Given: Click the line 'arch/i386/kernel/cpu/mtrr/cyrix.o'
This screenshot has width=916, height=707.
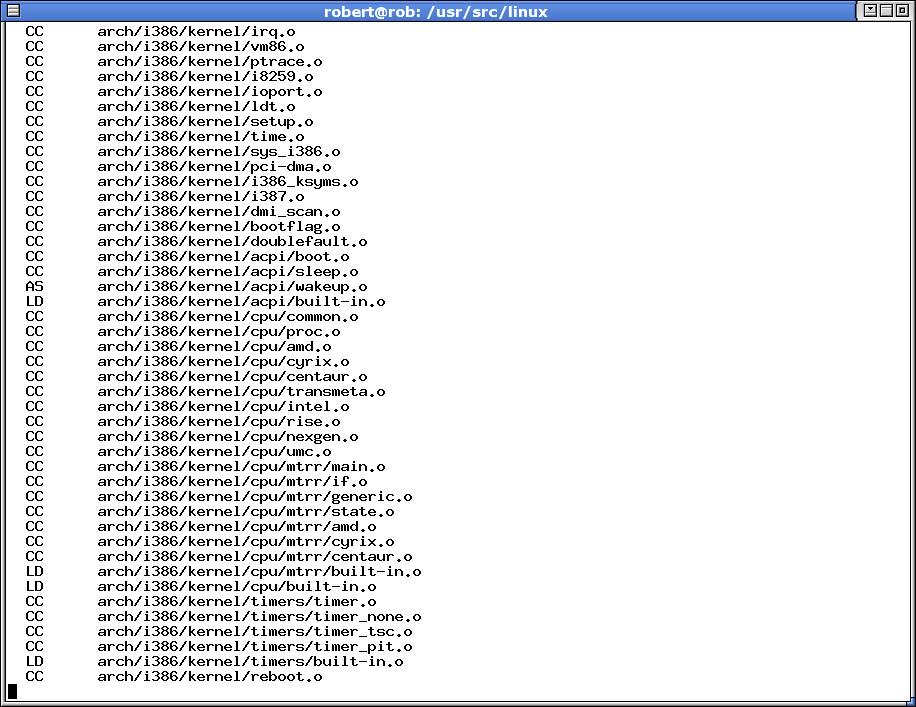Looking at the screenshot, I should (x=246, y=542).
